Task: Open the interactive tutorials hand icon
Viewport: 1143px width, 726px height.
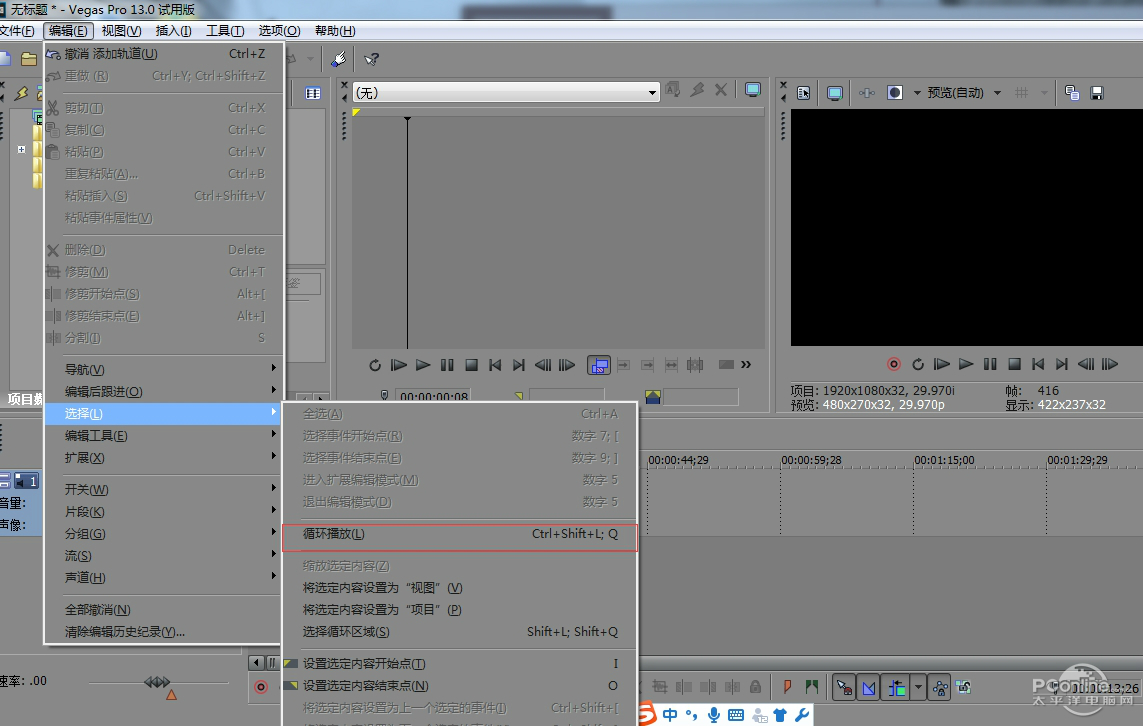Action: point(338,59)
